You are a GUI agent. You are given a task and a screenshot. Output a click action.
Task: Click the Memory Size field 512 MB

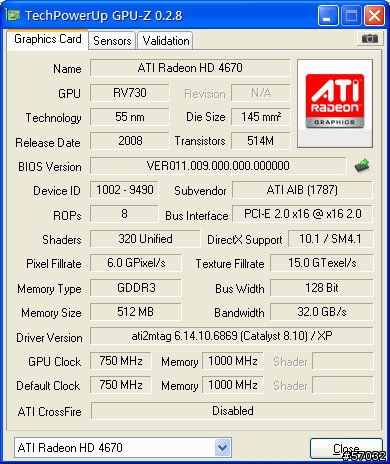click(136, 312)
